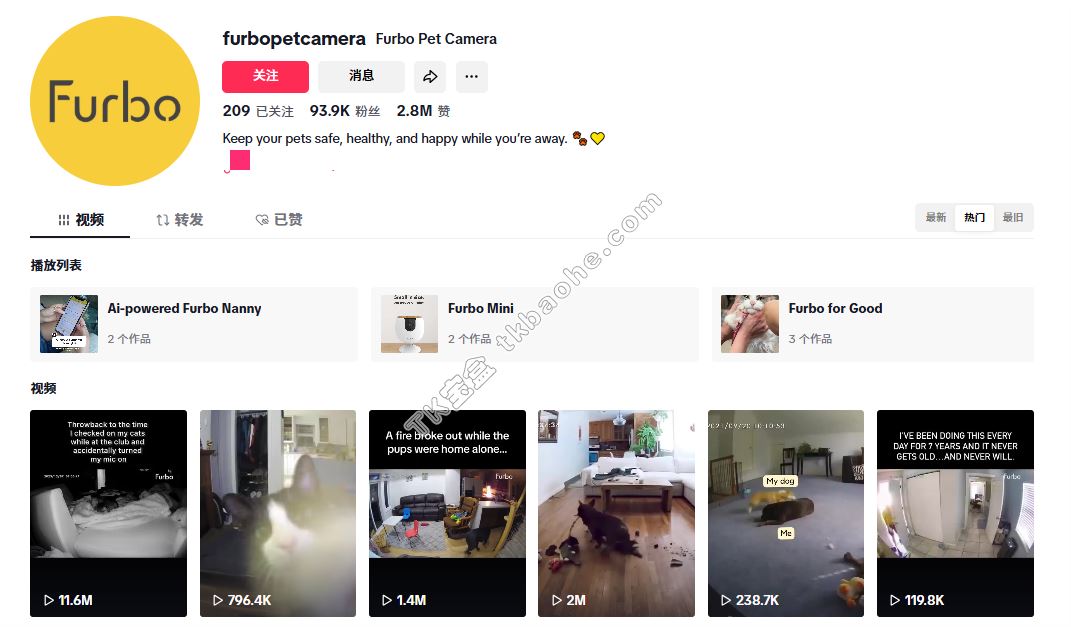The height and width of the screenshot is (627, 1071).
Task: Open the three-dots more options menu
Action: point(471,76)
